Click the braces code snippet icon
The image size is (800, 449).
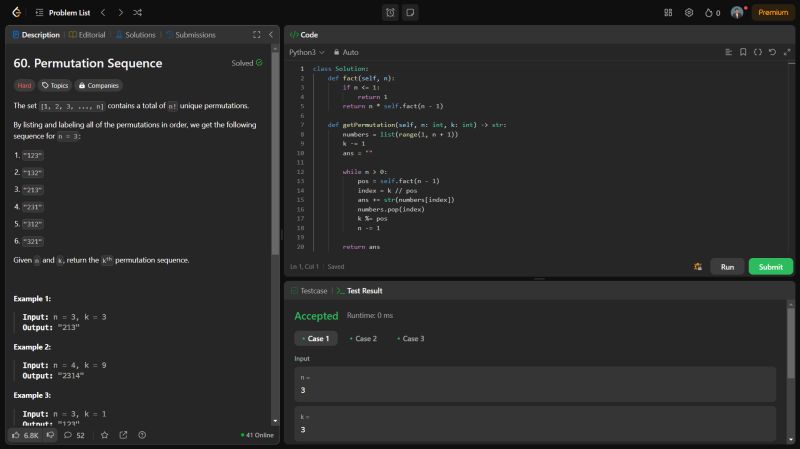pyautogui.click(x=758, y=52)
